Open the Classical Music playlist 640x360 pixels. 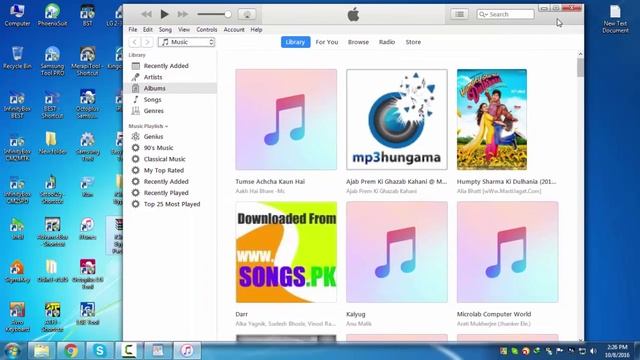click(170, 159)
